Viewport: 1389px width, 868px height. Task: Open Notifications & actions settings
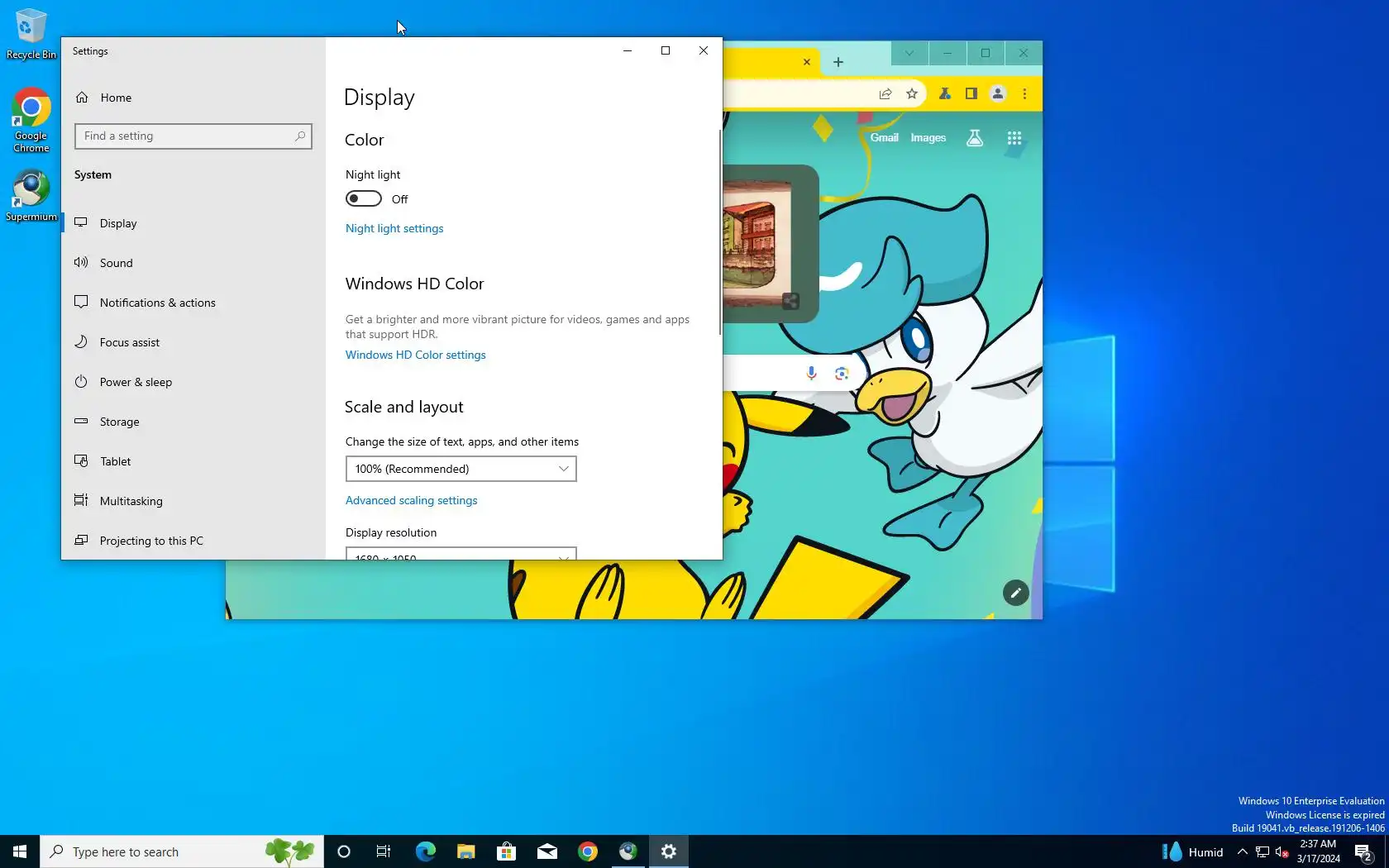pyautogui.click(x=193, y=303)
